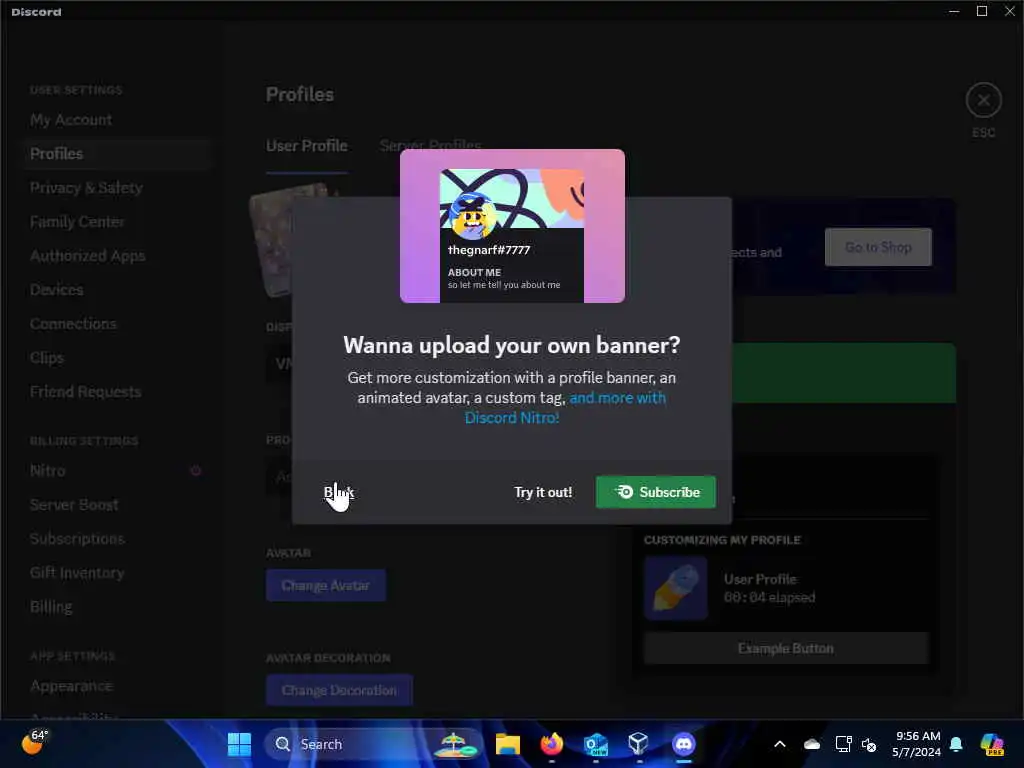Open the weather widget showing 64°
The image size is (1024, 768).
pos(35,743)
